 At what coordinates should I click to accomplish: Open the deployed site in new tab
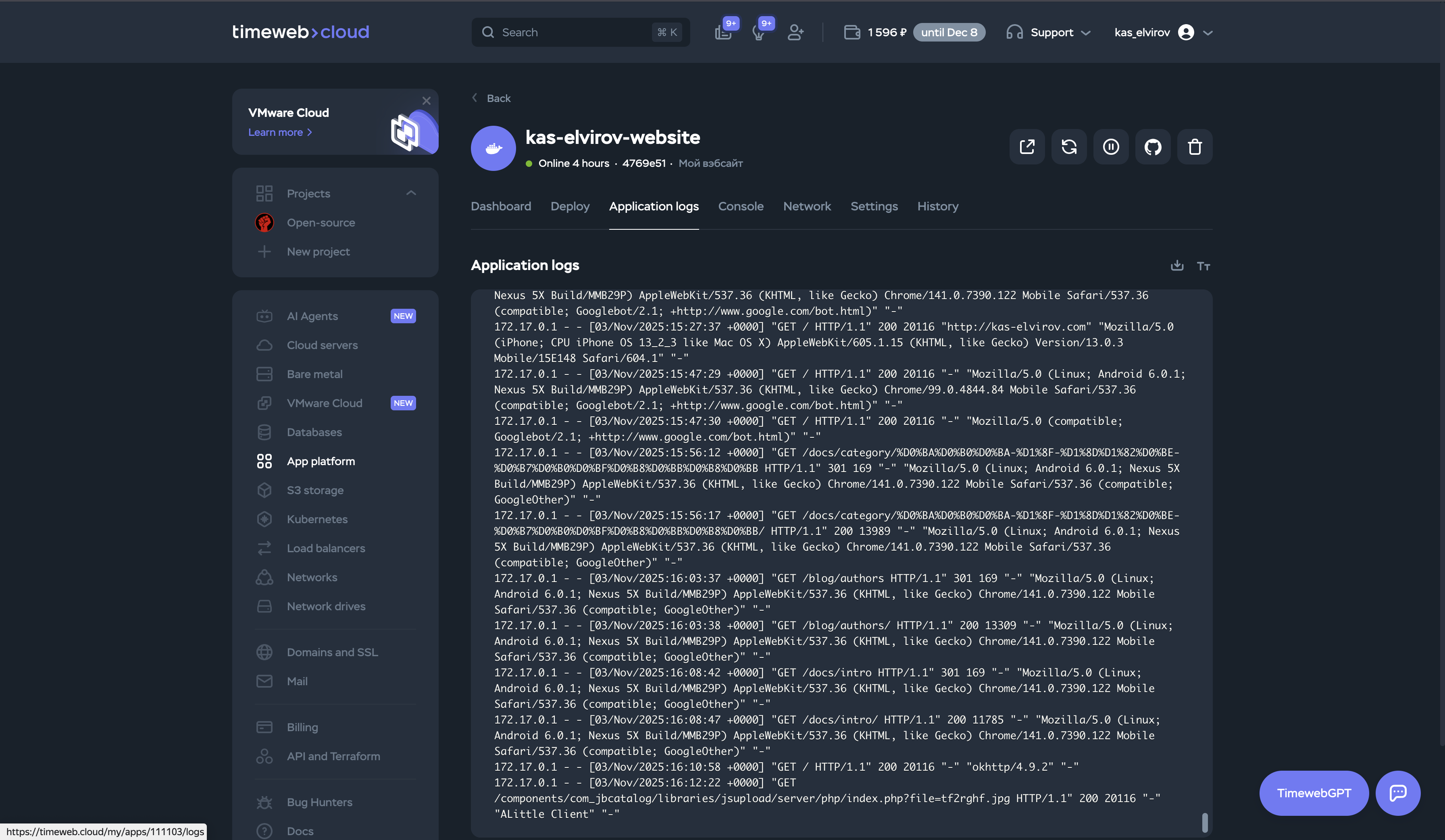(1026, 147)
